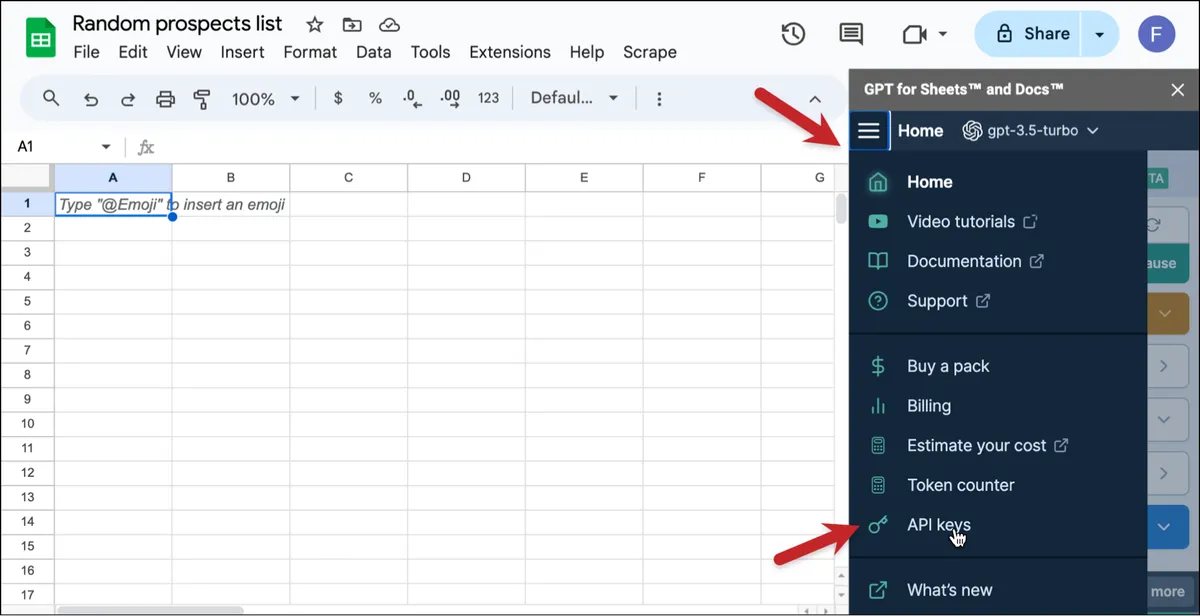Click the Support question mark icon
This screenshot has height=616, width=1200.
click(878, 301)
